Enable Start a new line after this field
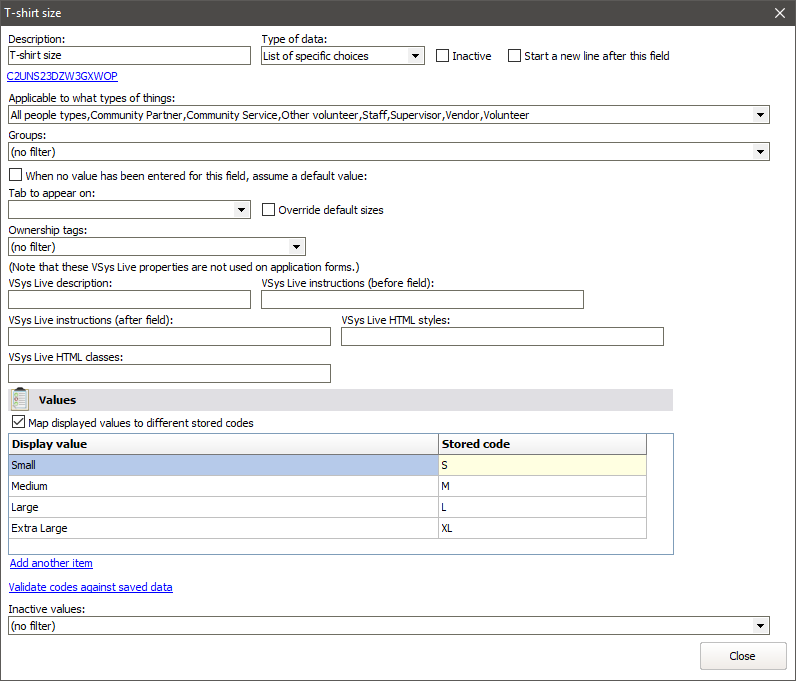 coord(515,56)
